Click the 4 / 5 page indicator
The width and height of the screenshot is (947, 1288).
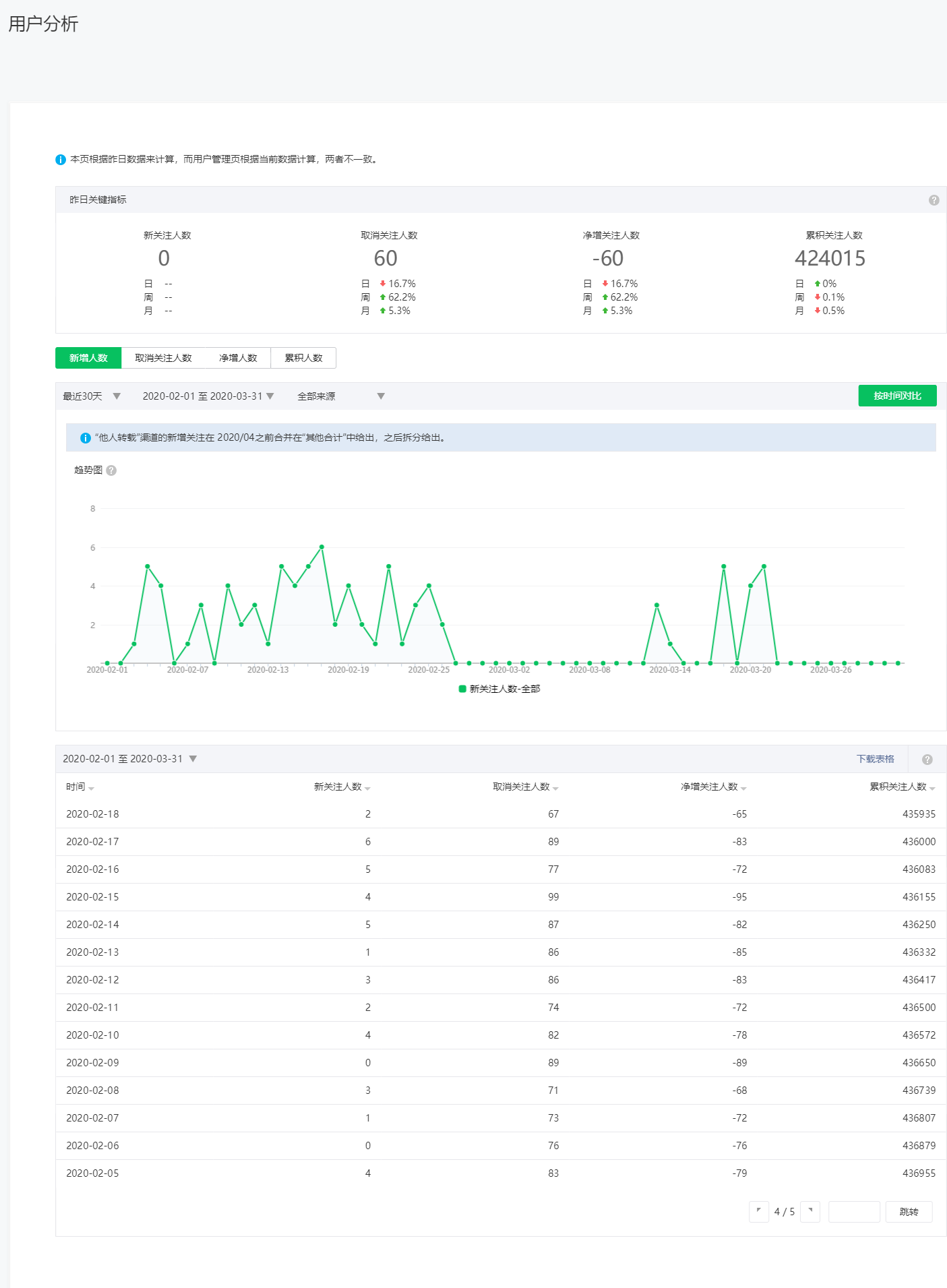pos(785,1212)
